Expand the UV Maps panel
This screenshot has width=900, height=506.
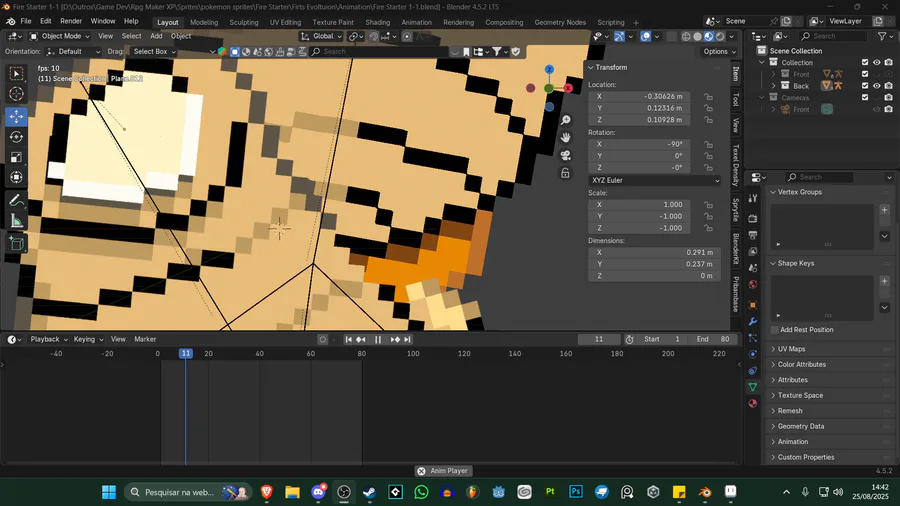[791, 349]
